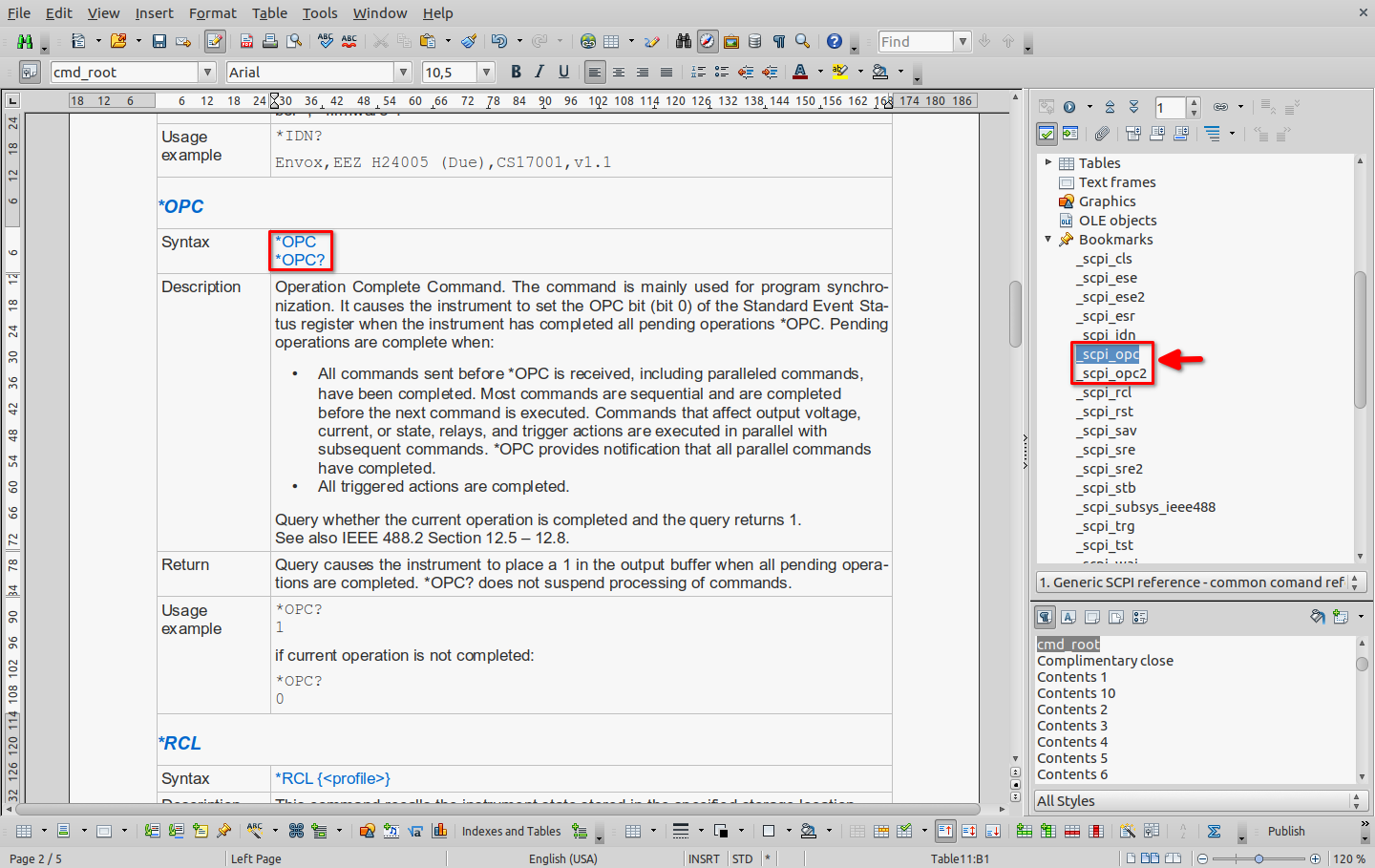The width and height of the screenshot is (1375, 868).
Task: Click Navigator Footer anchor icon
Action: [1157, 134]
